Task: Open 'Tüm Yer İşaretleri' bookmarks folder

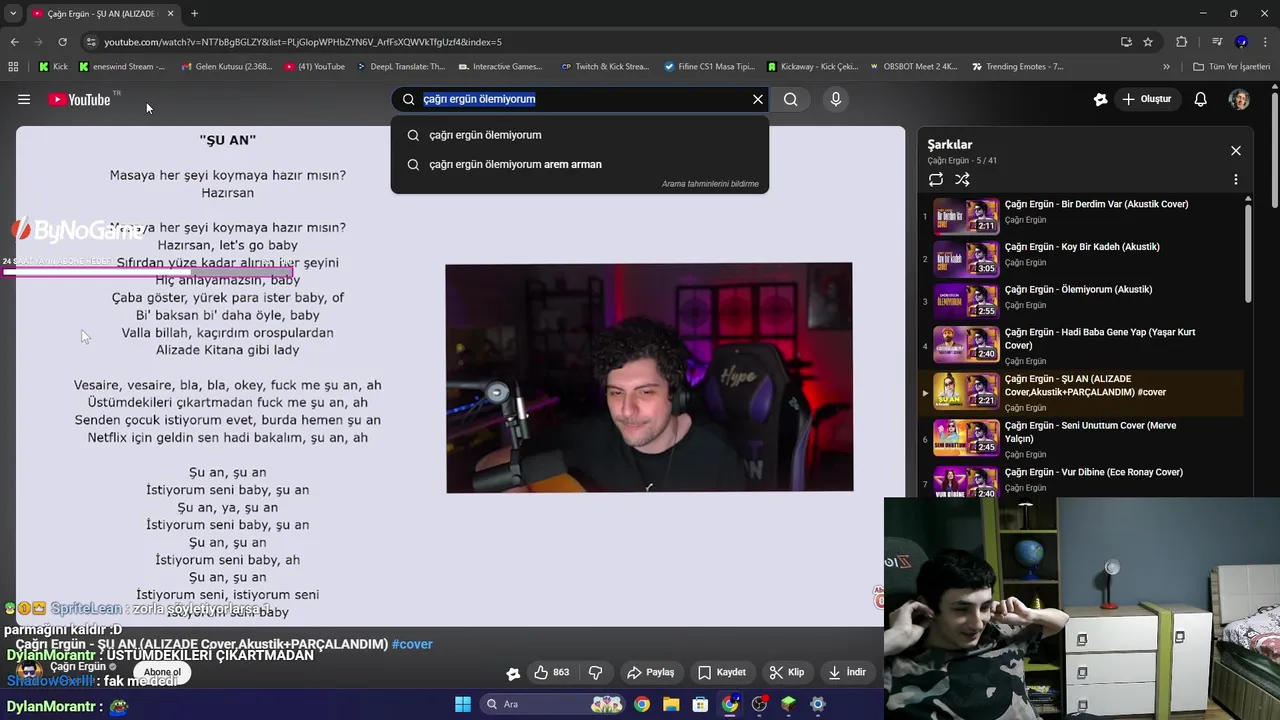Action: click(1231, 67)
